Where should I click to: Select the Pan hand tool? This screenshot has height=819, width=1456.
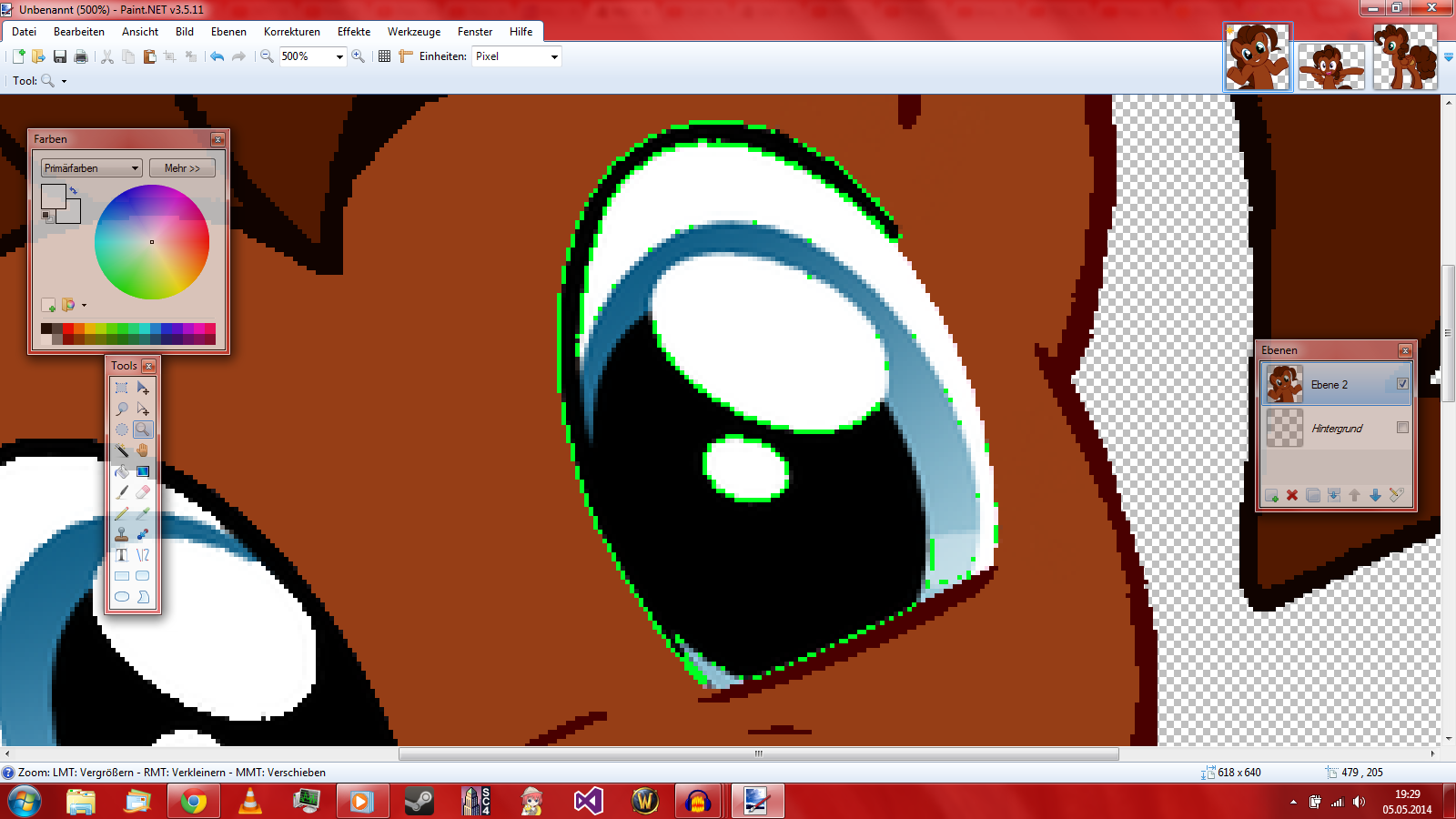(x=143, y=450)
